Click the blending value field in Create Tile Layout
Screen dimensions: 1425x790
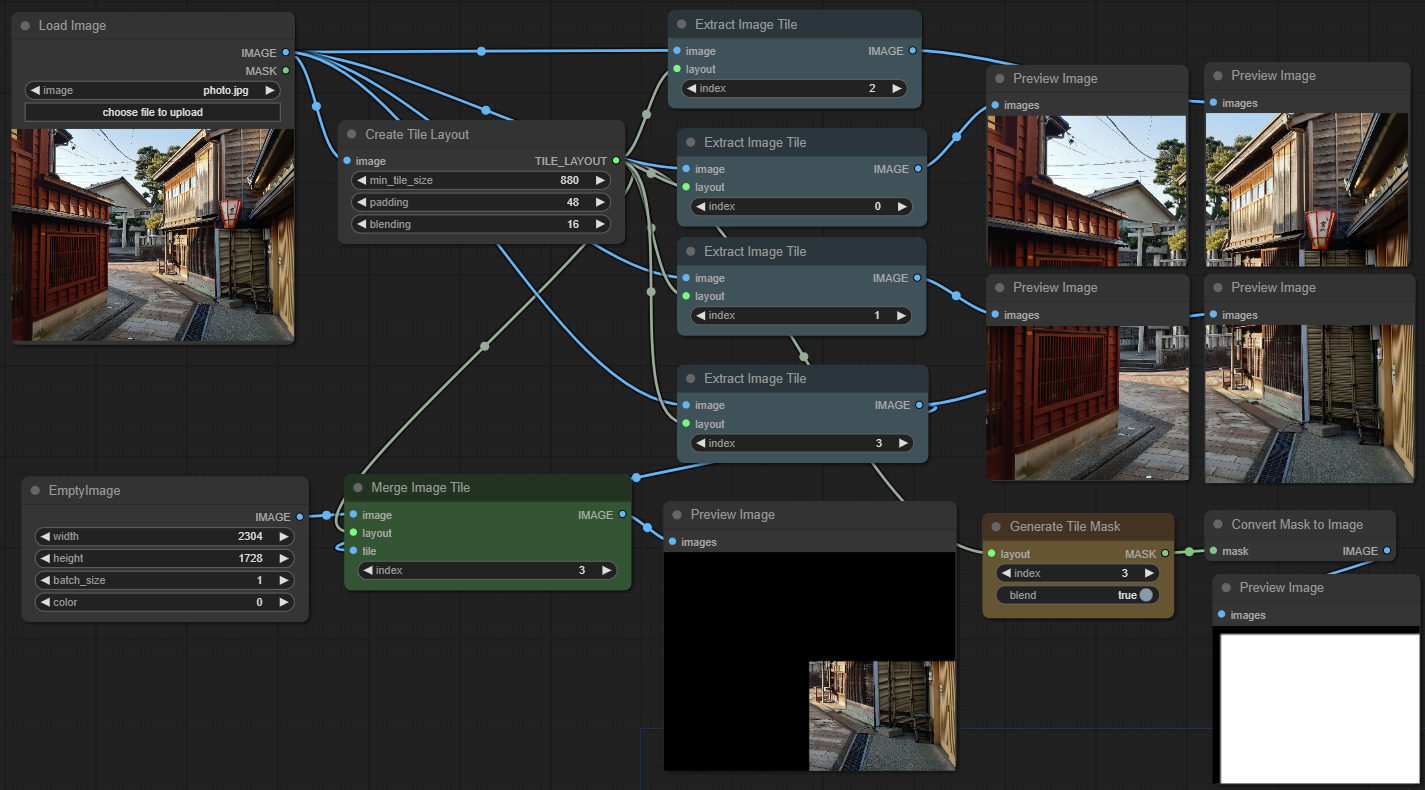pyautogui.click(x=480, y=224)
